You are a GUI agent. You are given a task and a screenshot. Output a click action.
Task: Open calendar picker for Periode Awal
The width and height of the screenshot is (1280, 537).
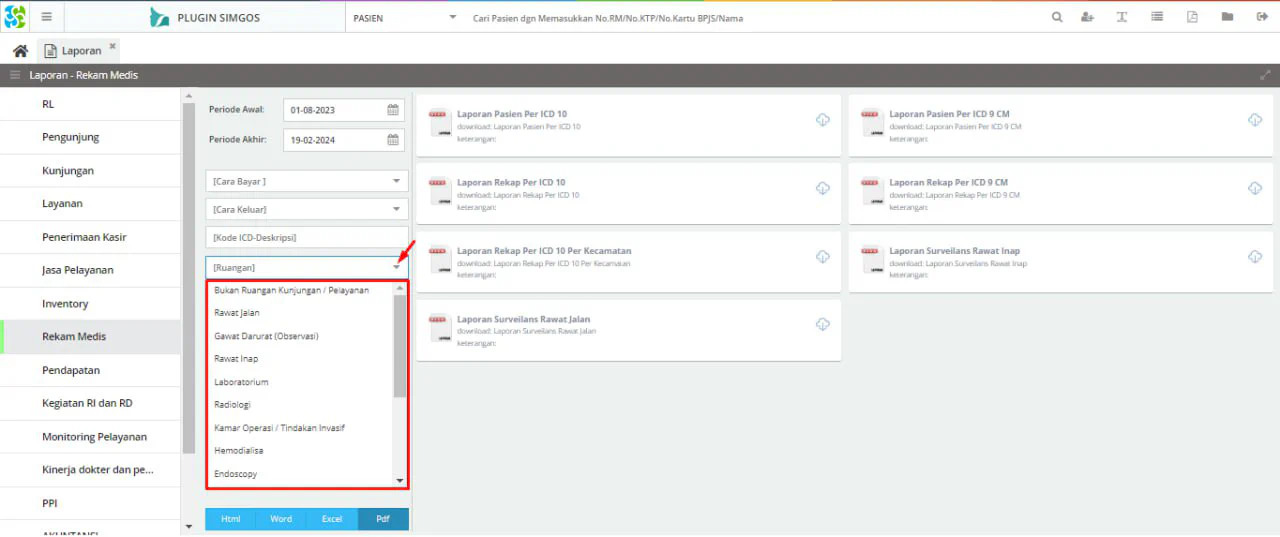coord(394,110)
